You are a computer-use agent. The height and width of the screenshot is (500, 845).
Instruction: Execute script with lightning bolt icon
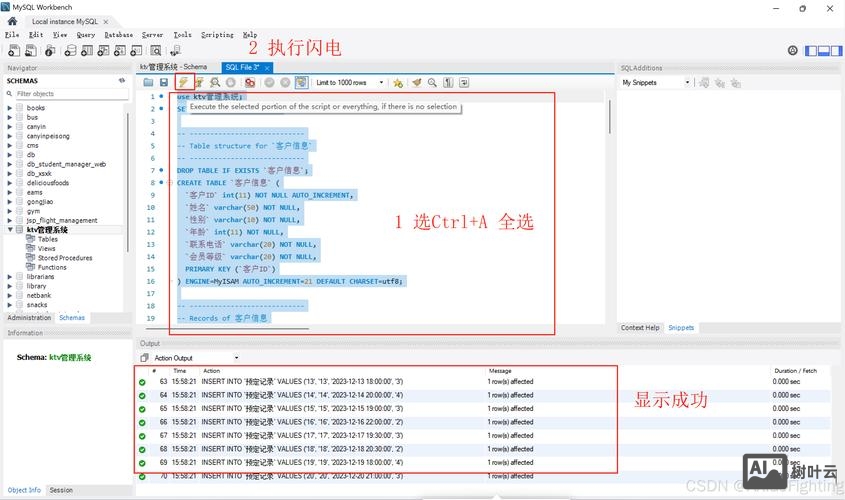183,82
